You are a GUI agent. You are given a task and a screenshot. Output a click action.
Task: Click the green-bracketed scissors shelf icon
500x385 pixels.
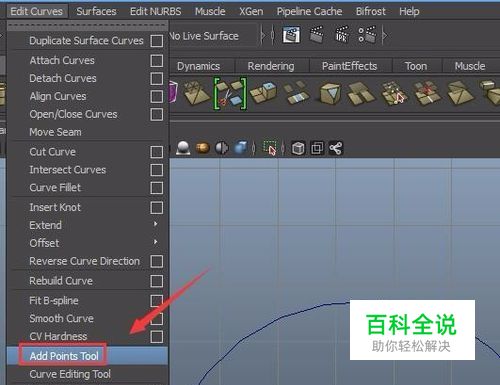coord(230,94)
